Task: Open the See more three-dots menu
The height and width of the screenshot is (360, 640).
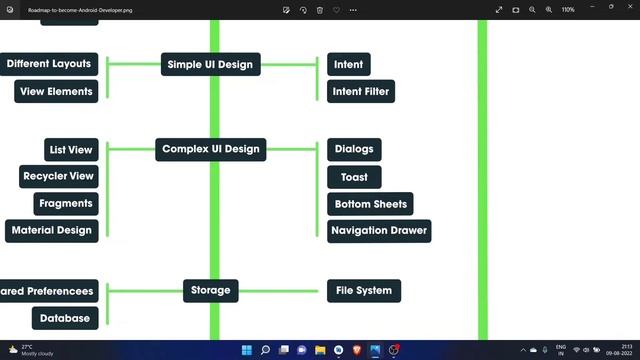Action: click(x=353, y=10)
